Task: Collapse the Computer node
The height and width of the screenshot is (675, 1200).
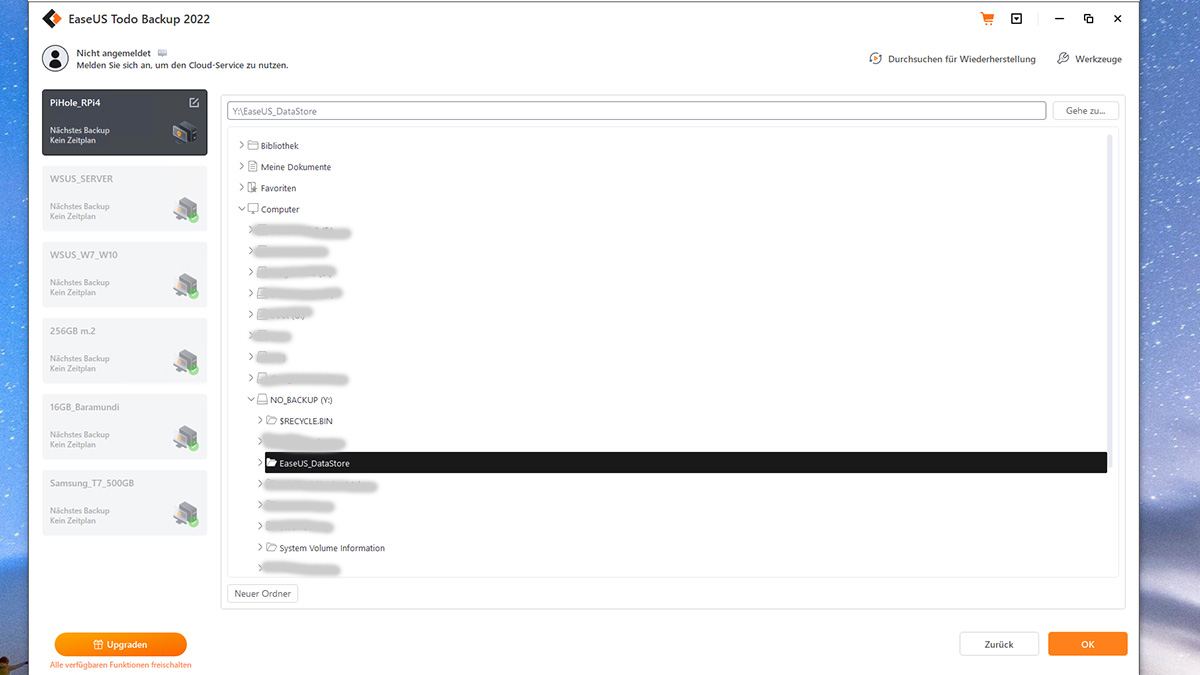Action: [241, 209]
